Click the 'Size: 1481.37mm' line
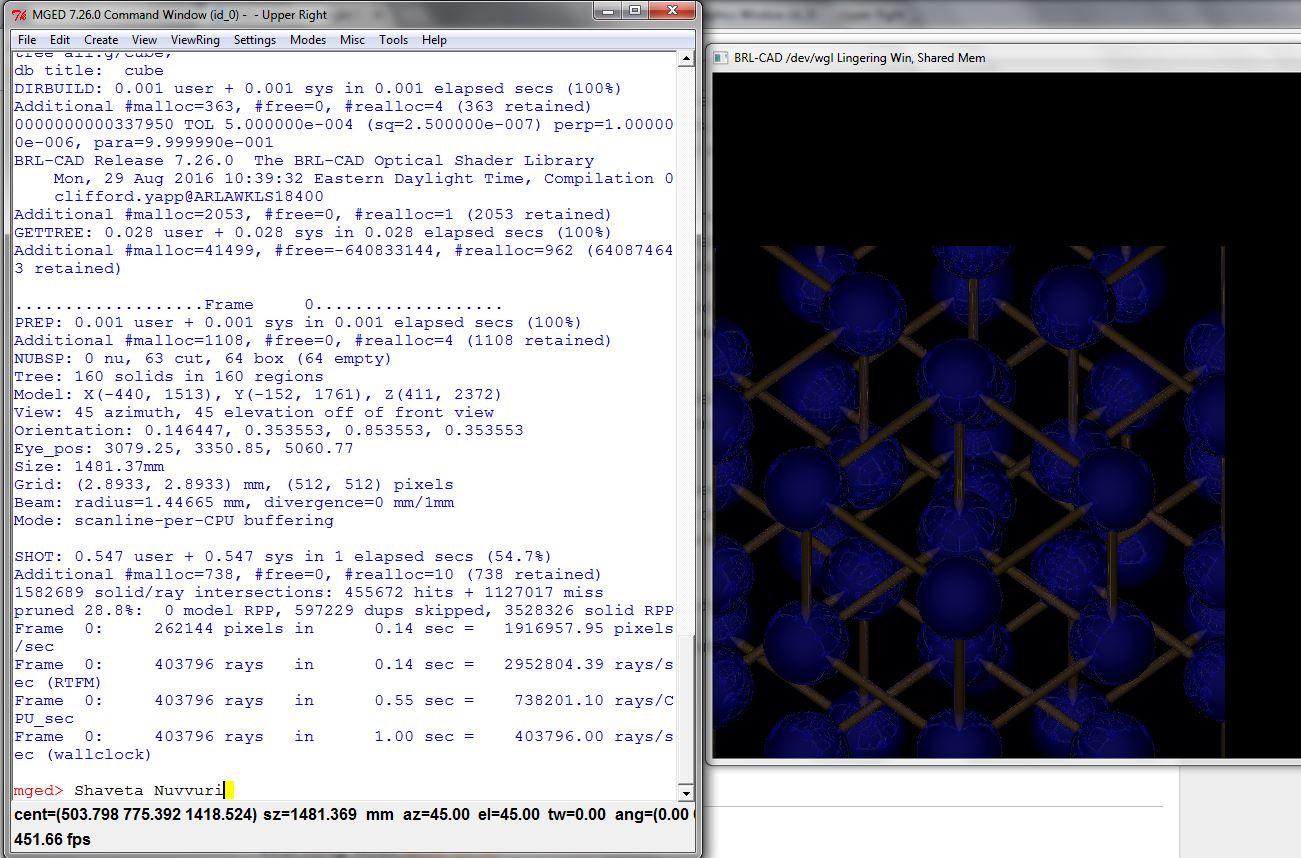Viewport: 1301px width, 858px height. (89, 467)
